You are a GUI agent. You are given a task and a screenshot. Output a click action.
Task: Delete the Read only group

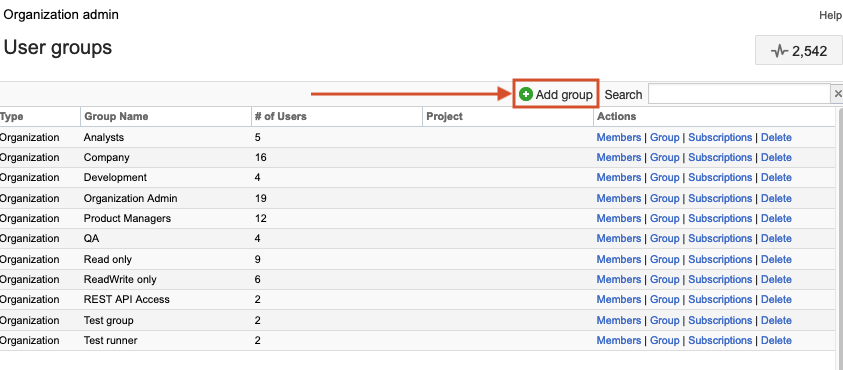(x=776, y=259)
